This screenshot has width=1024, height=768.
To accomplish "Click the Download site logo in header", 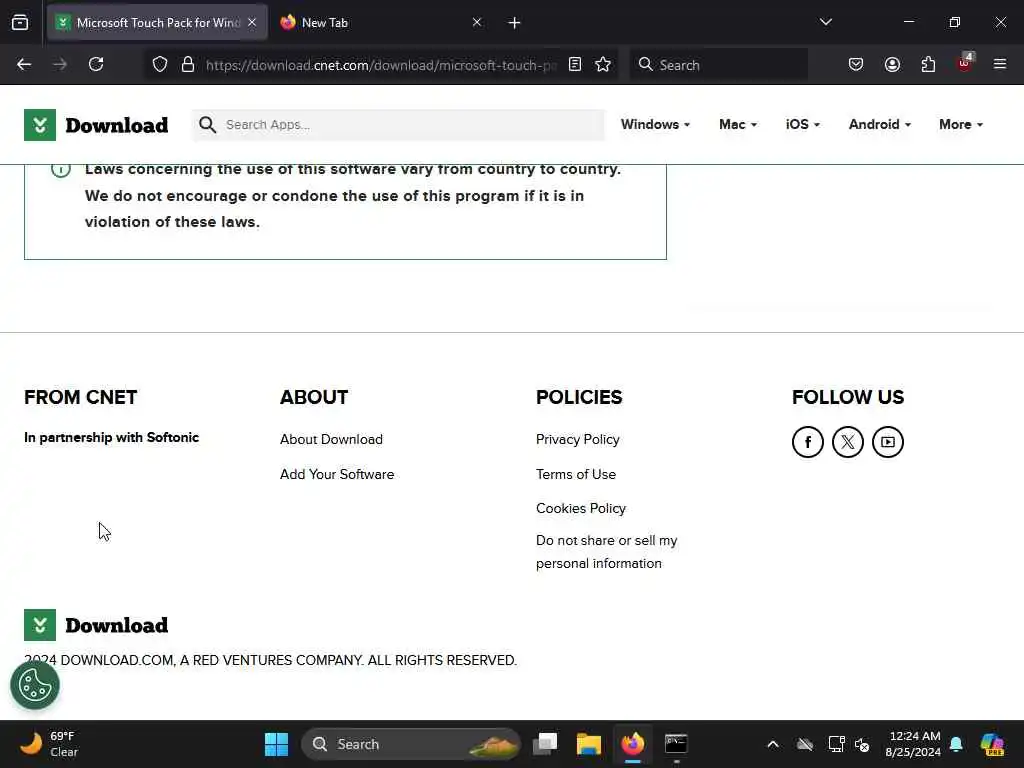I will (96, 125).
